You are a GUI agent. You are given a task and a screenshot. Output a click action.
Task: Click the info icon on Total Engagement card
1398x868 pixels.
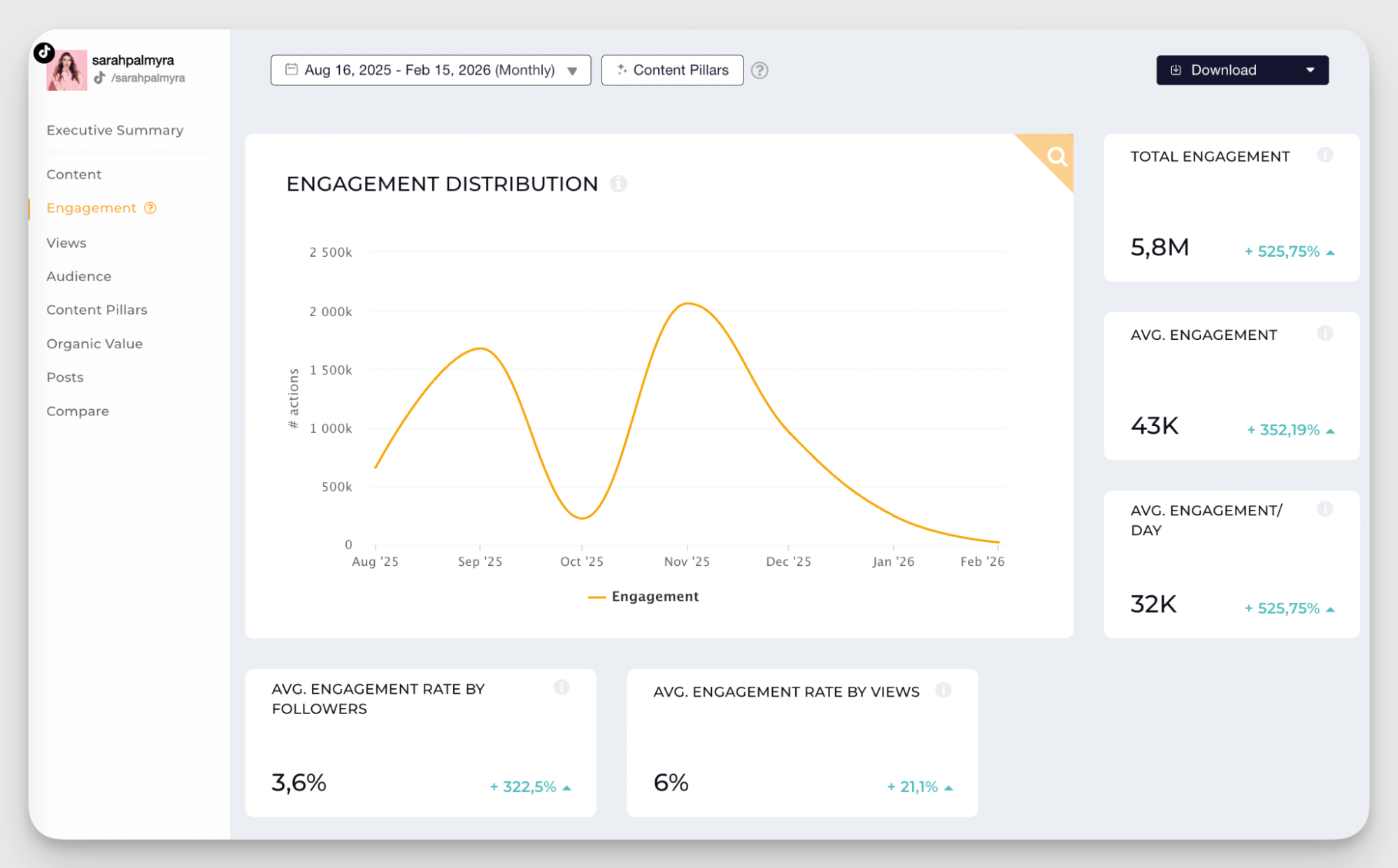click(x=1325, y=155)
